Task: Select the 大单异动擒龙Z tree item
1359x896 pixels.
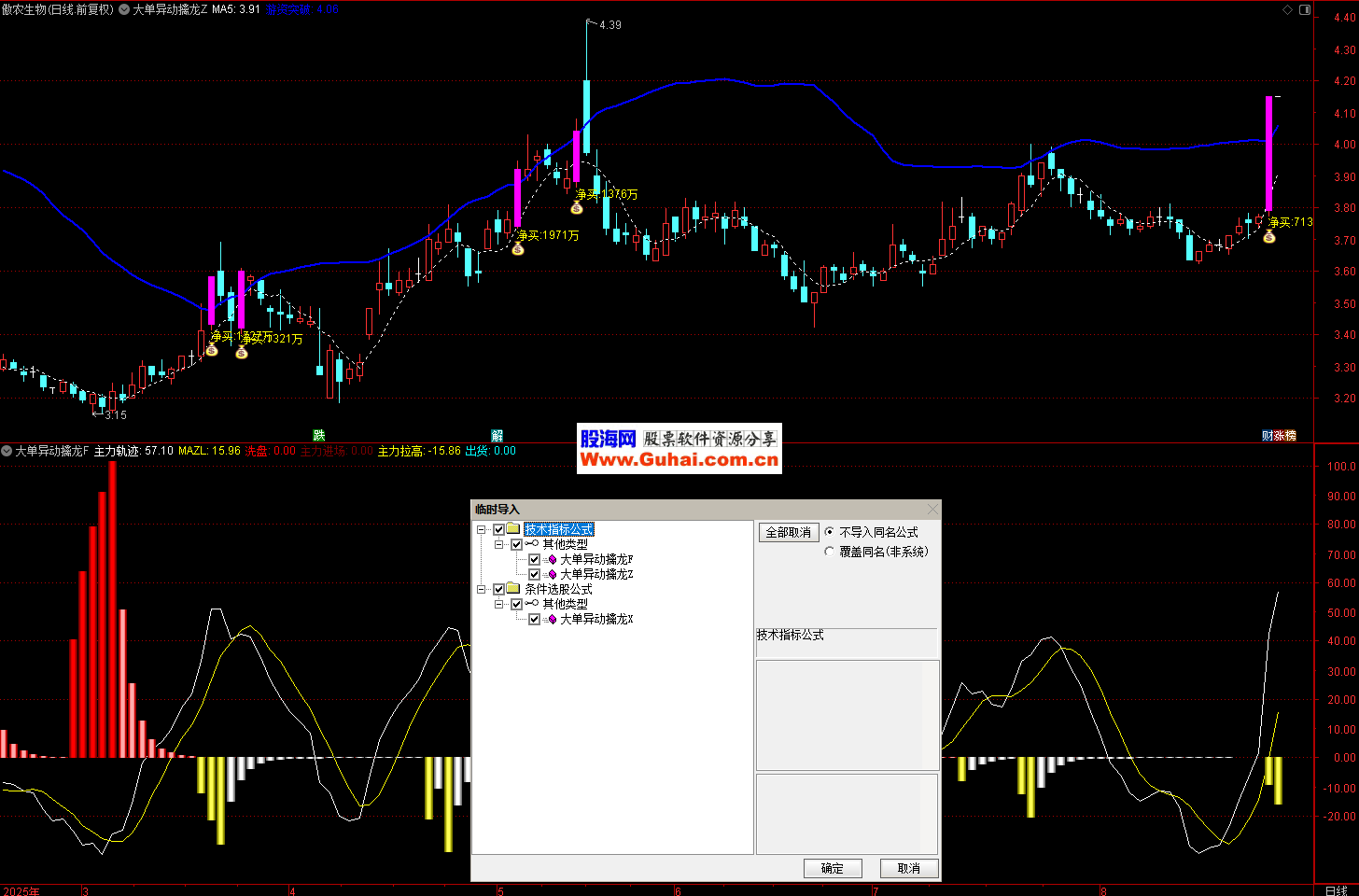Action: (x=596, y=575)
